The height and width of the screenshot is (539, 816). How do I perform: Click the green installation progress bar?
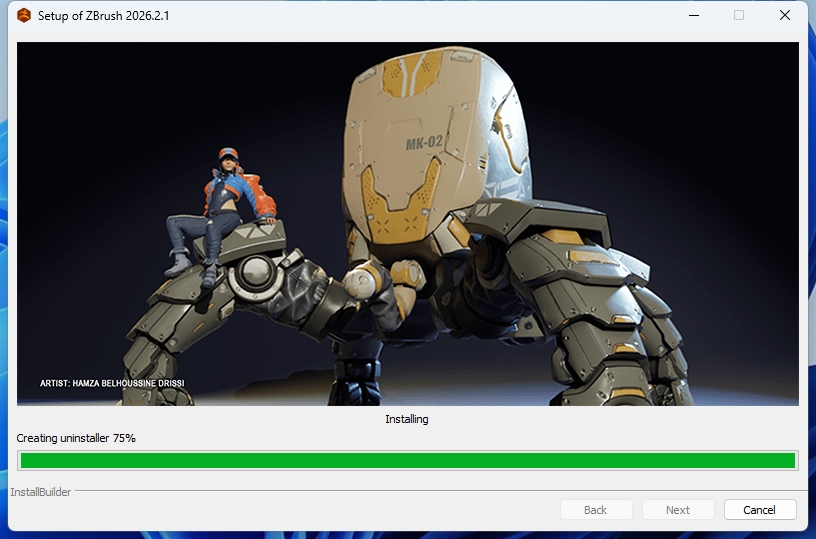(407, 460)
